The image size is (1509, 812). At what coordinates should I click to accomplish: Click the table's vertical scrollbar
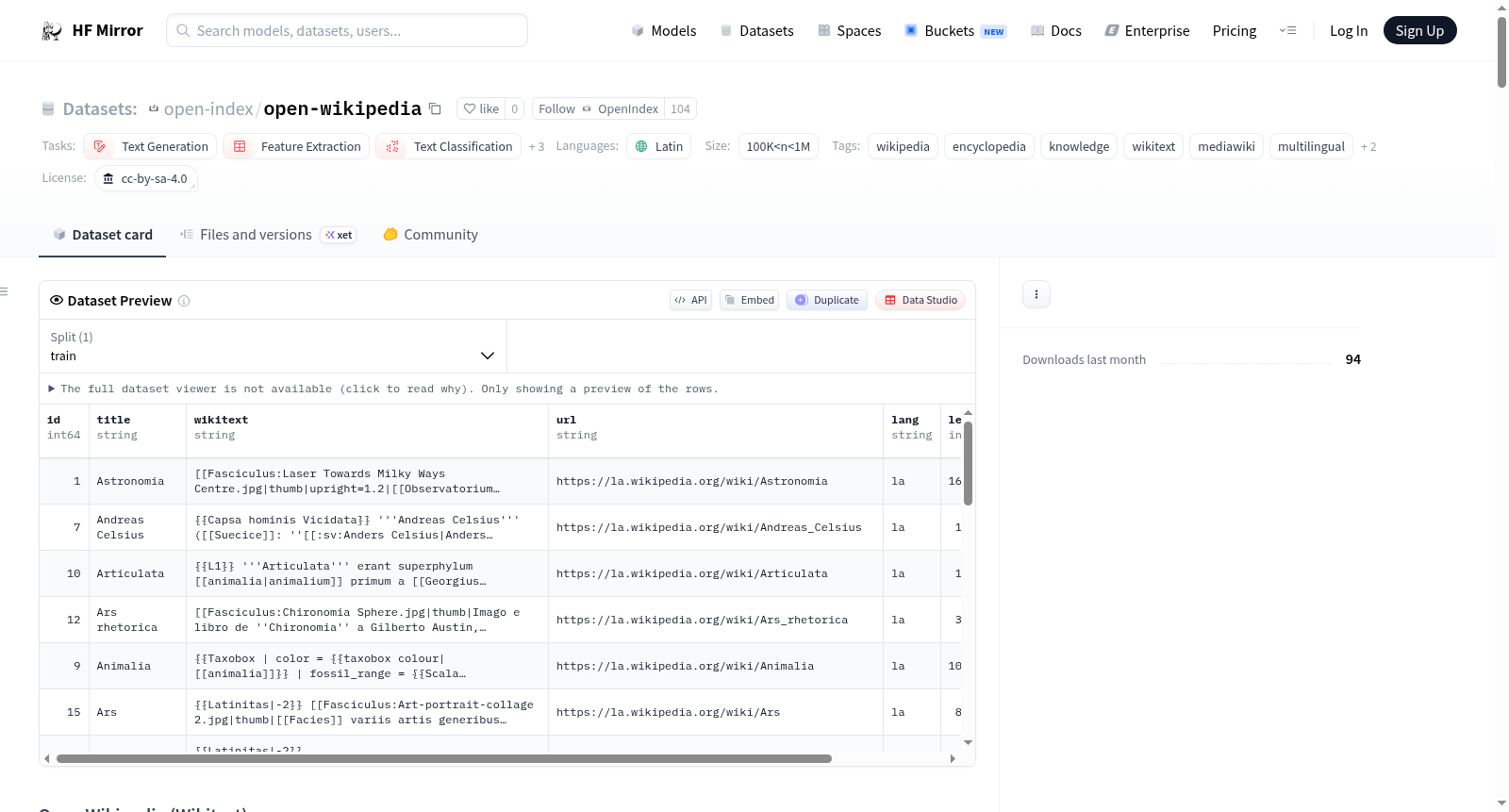tap(968, 463)
